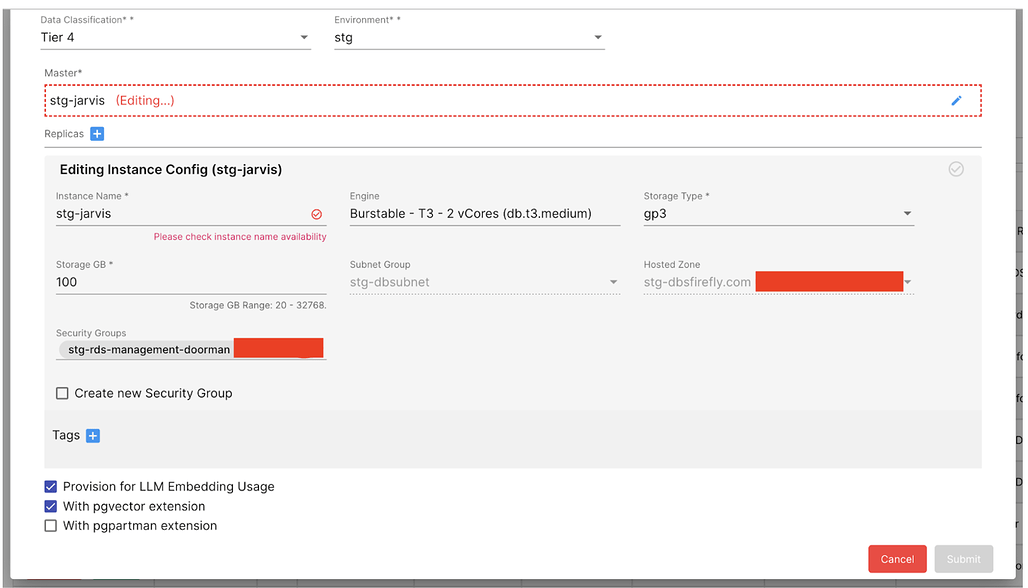Focus the Storage GB input field
Image resolution: width=1028 pixels, height=588 pixels.
(x=190, y=282)
